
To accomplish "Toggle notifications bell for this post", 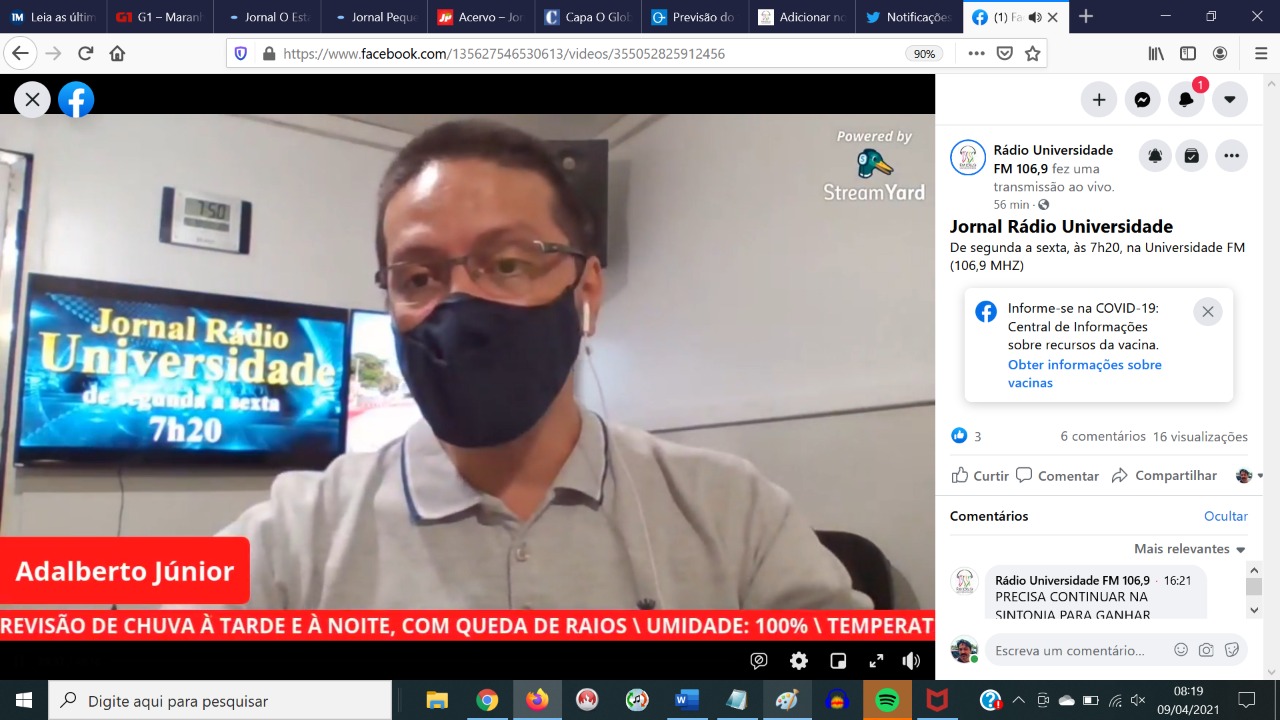I will point(1155,156).
